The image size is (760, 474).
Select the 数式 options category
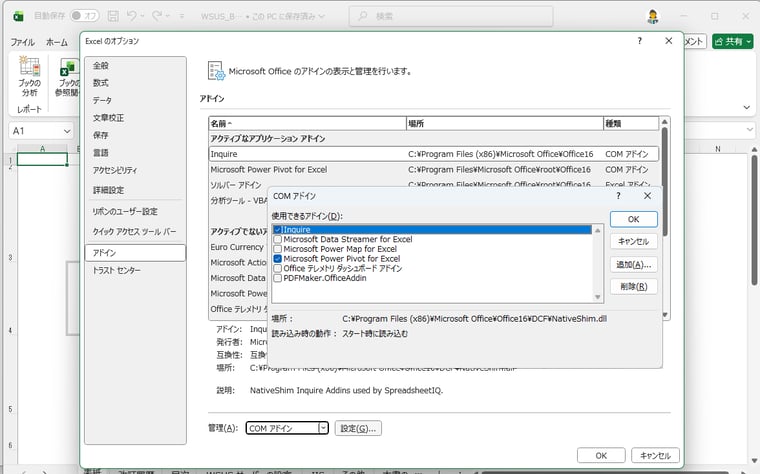click(x=135, y=83)
